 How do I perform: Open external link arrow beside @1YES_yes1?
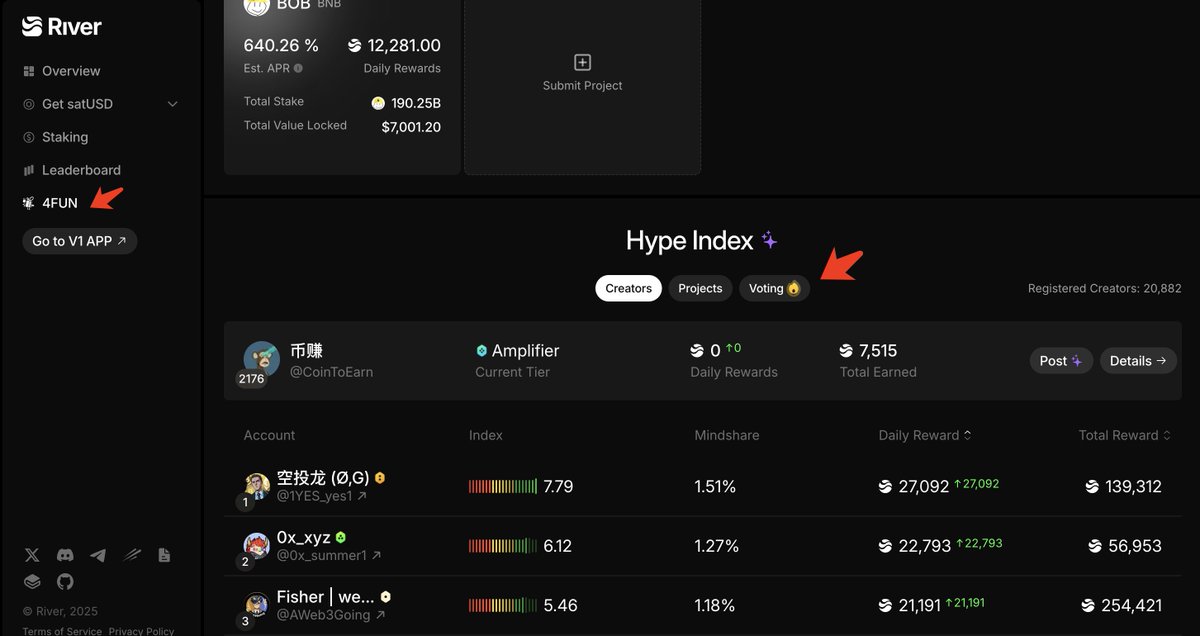[362, 496]
